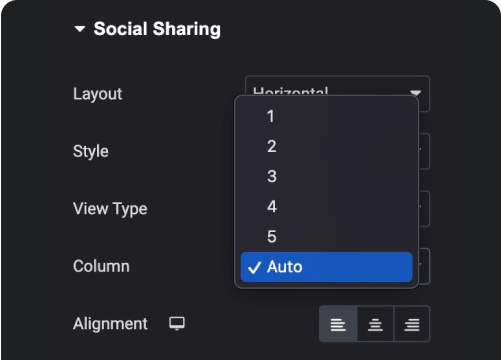The width and height of the screenshot is (501, 360).
Task: Collapse the Social Sharing section arrow
Action: (80, 29)
